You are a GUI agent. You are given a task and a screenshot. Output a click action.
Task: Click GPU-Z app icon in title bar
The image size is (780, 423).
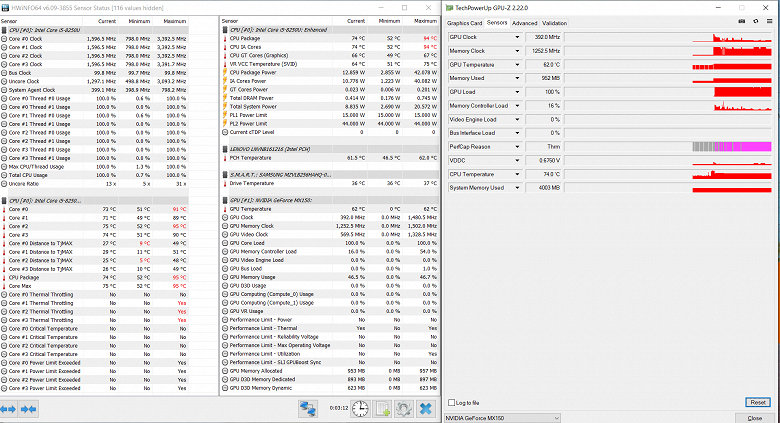[x=449, y=7]
